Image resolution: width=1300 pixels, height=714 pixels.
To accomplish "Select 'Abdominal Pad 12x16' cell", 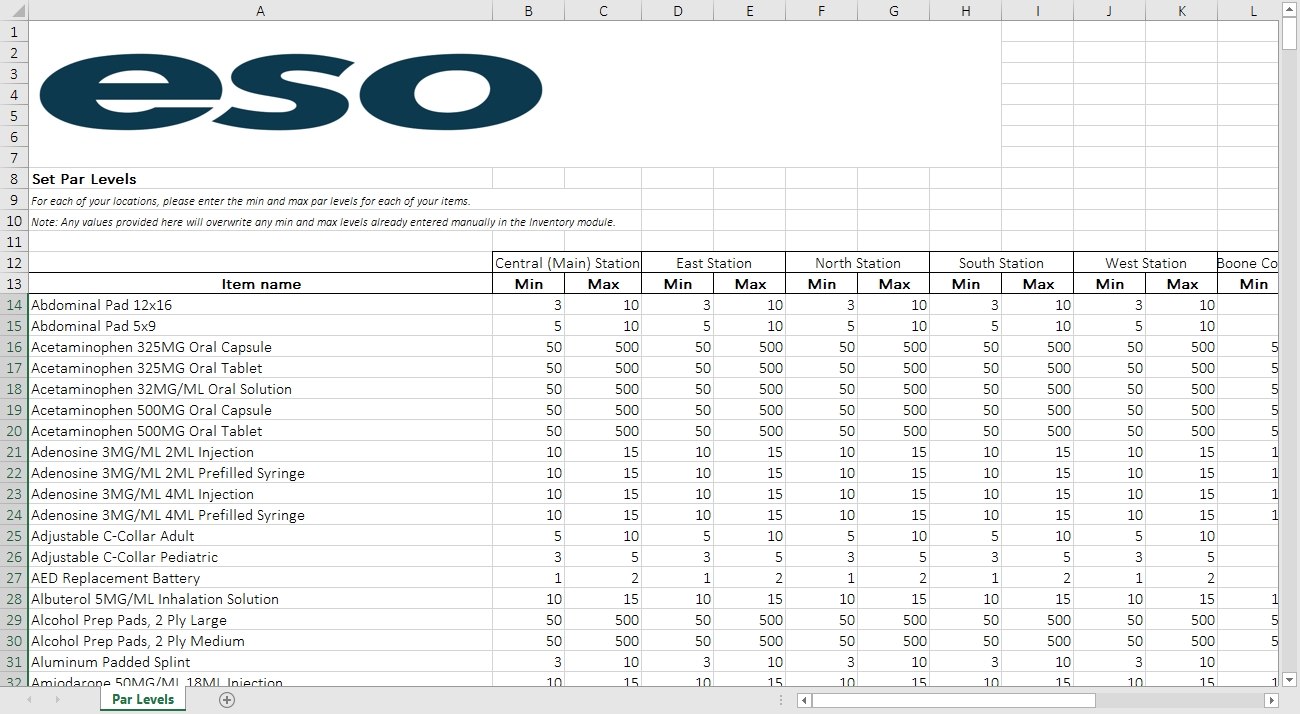I will [260, 305].
